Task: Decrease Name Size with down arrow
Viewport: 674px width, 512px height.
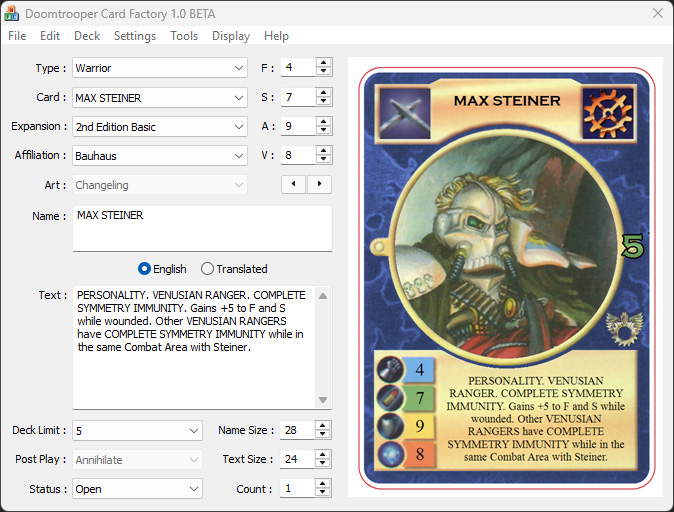Action: pos(322,435)
